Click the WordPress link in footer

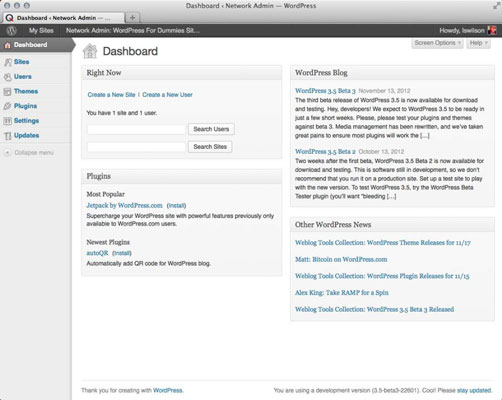(x=168, y=390)
